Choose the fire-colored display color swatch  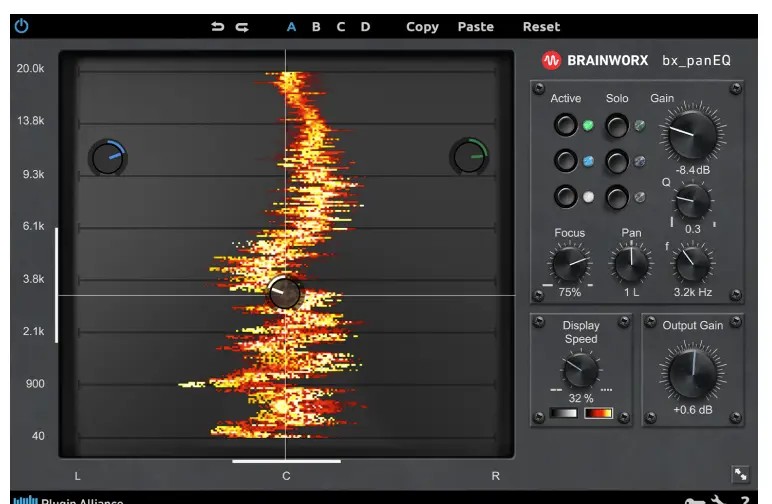(598, 413)
